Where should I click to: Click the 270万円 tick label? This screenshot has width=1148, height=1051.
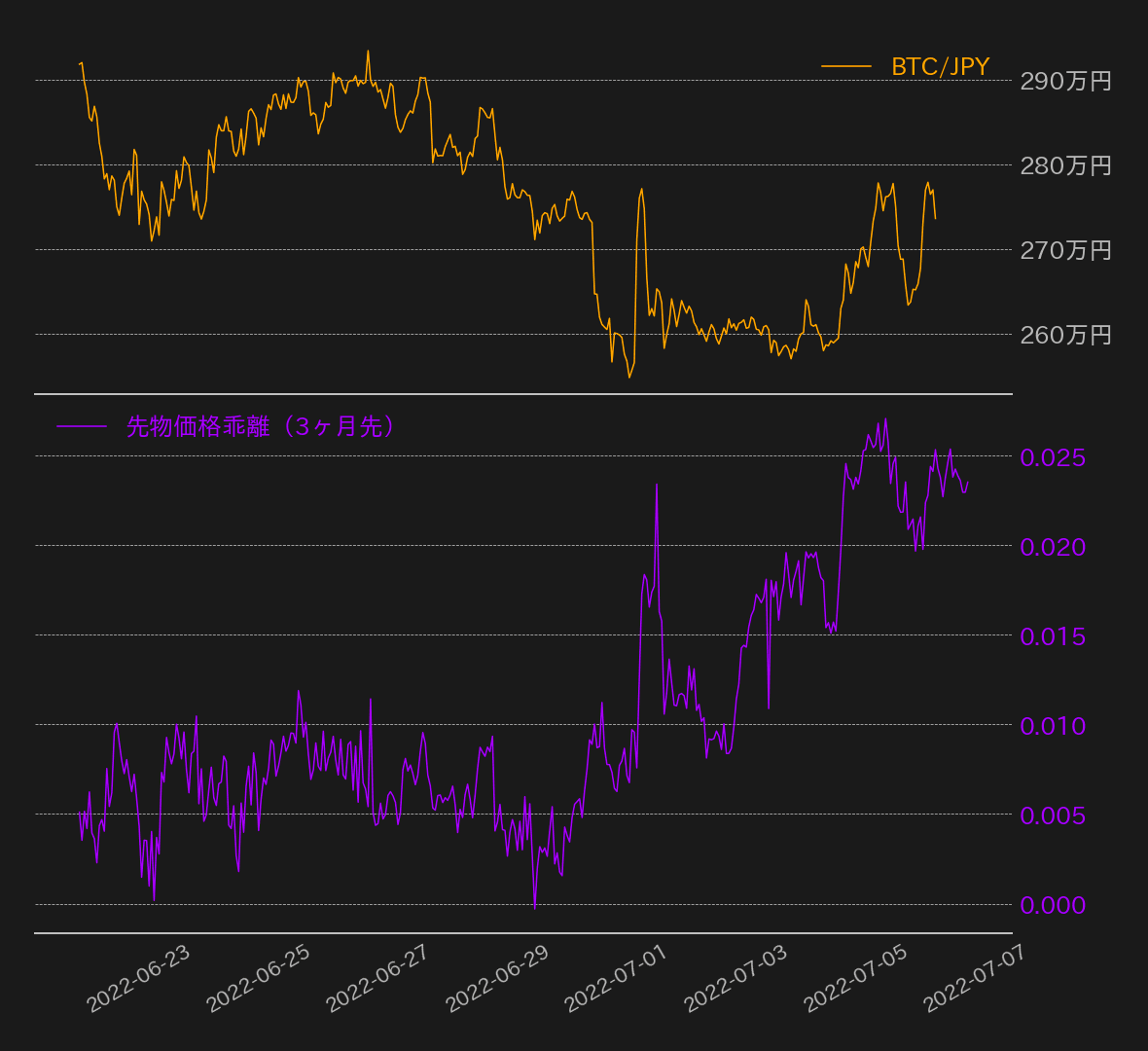click(x=1065, y=250)
